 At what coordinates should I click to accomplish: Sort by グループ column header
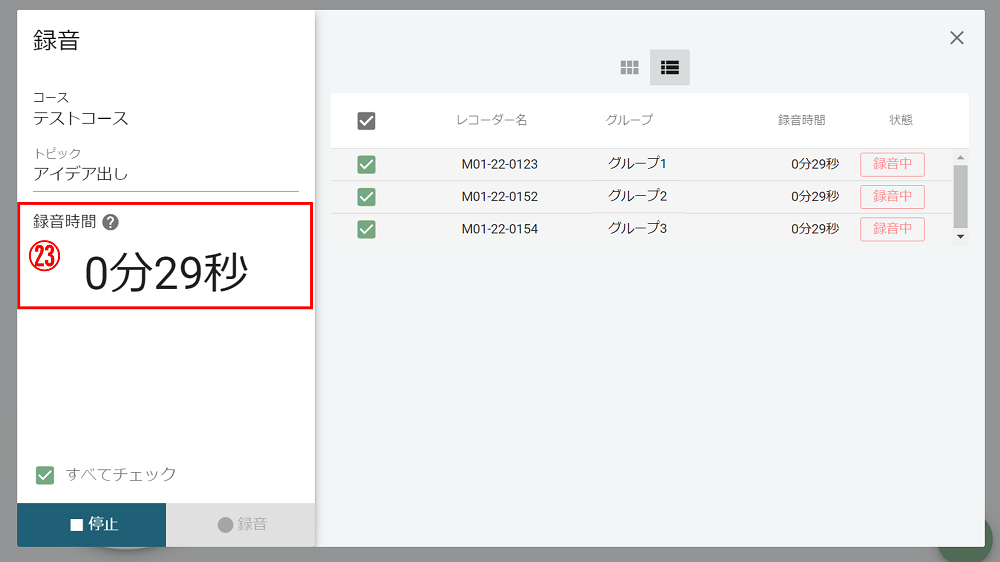point(629,120)
